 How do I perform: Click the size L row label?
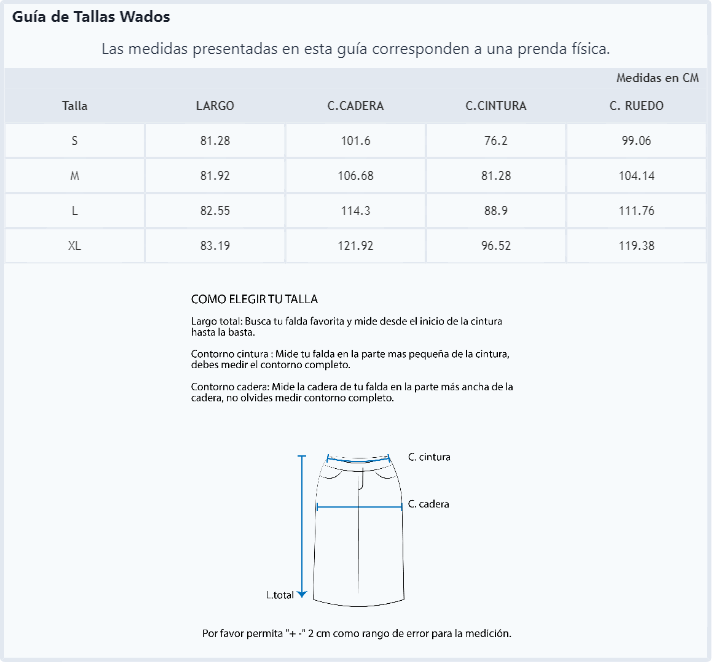click(x=74, y=211)
